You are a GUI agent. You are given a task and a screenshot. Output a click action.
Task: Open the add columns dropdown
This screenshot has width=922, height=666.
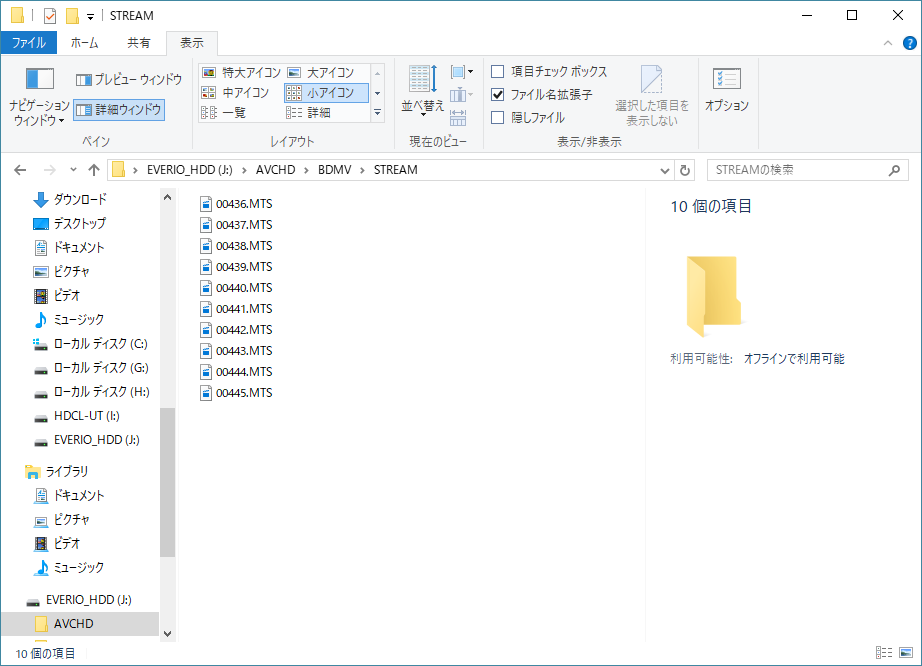(x=462, y=95)
